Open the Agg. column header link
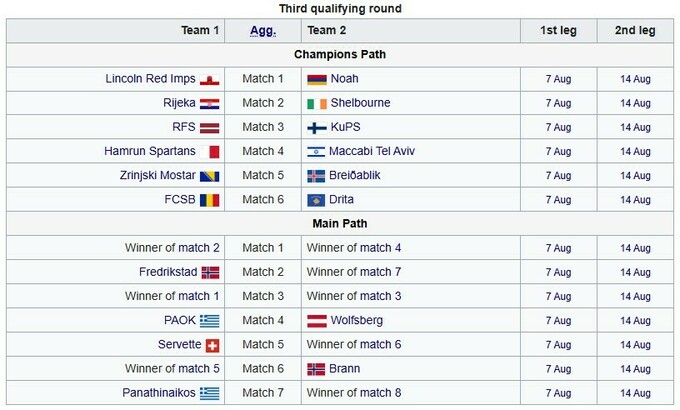The image size is (680, 410). coord(264,30)
